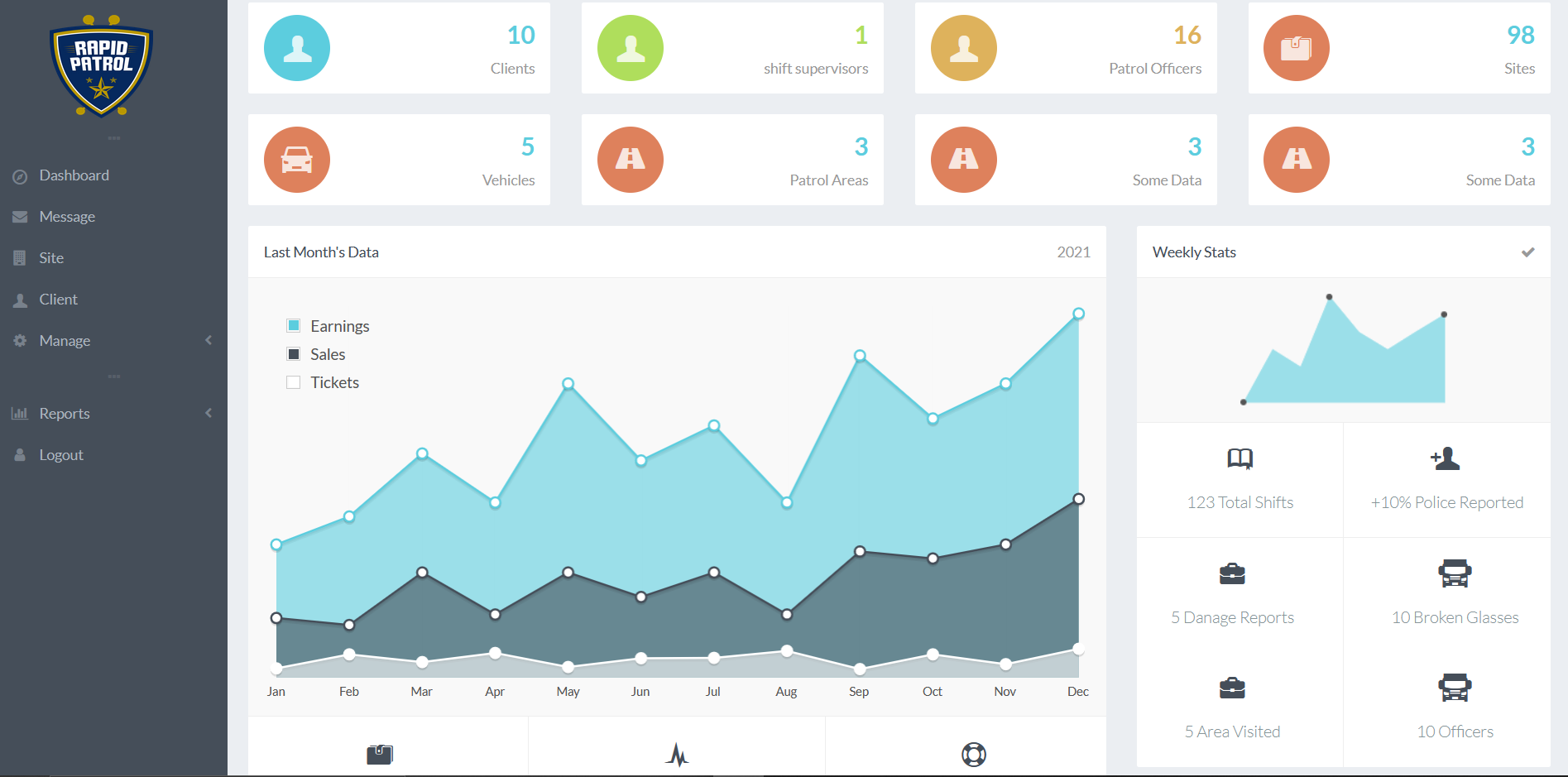Screen dimensions: 1568x777
Task: Click the orange Sites wallet icon
Action: click(1296, 48)
